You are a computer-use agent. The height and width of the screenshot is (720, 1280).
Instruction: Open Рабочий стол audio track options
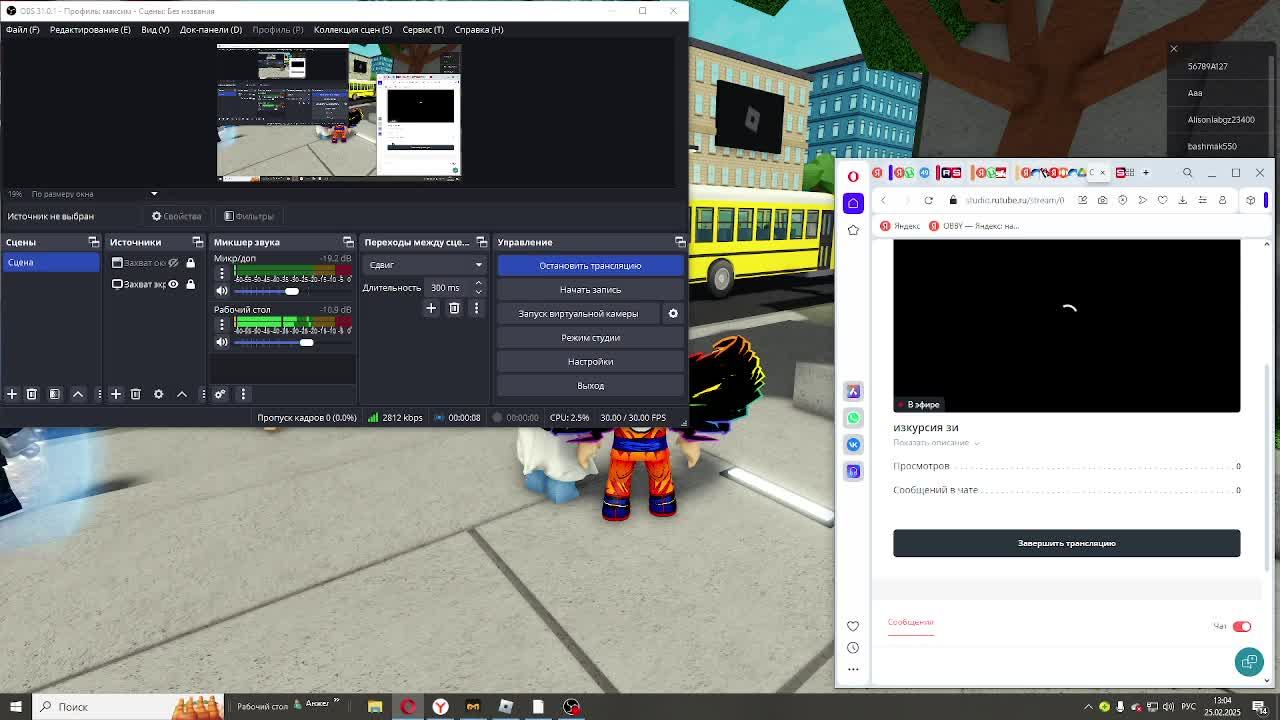[222, 324]
